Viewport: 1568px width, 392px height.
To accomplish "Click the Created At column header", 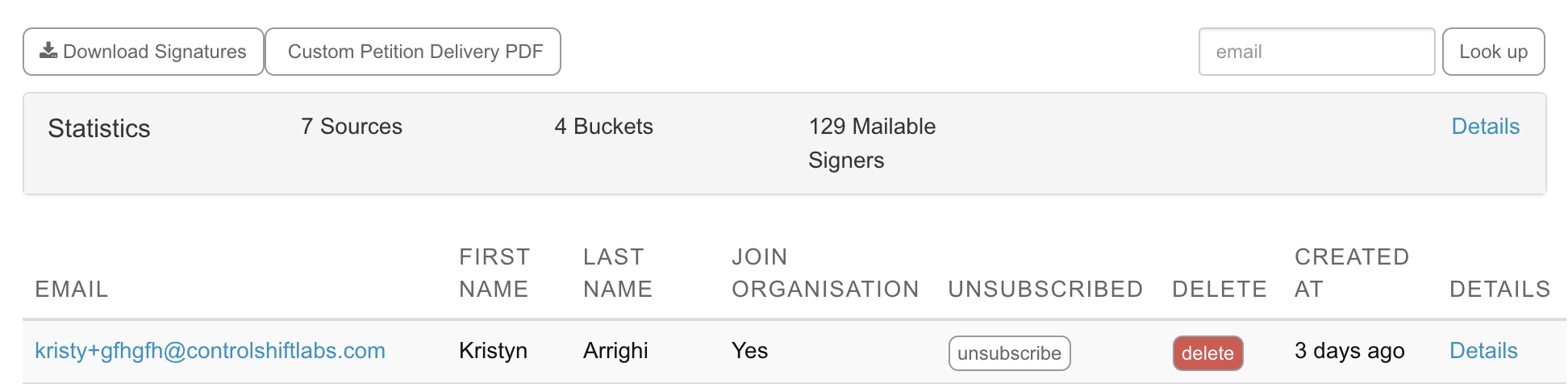I will (x=1352, y=273).
